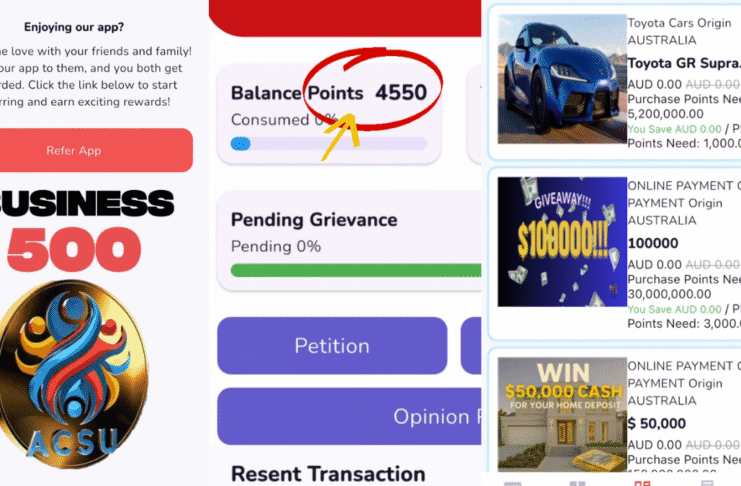The width and height of the screenshot is (741, 486).
Task: Click the Consumed points progress bar
Action: click(329, 143)
